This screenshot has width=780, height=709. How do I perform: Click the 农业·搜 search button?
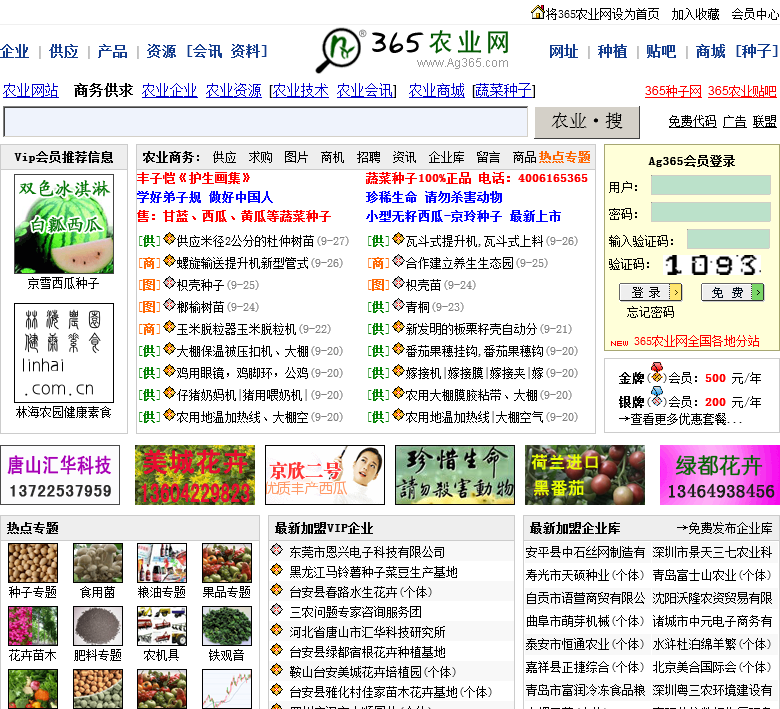point(587,122)
